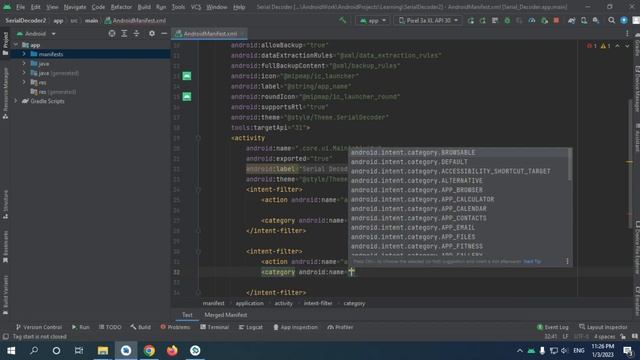Click Next Tip link in completion popup
Screen dimensions: 640x360
coord(532,261)
